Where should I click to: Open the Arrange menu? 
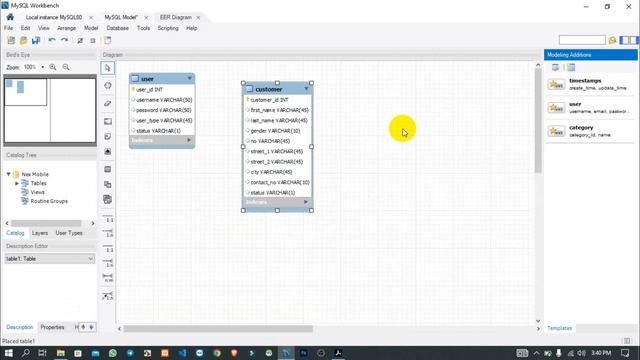[x=67, y=28]
